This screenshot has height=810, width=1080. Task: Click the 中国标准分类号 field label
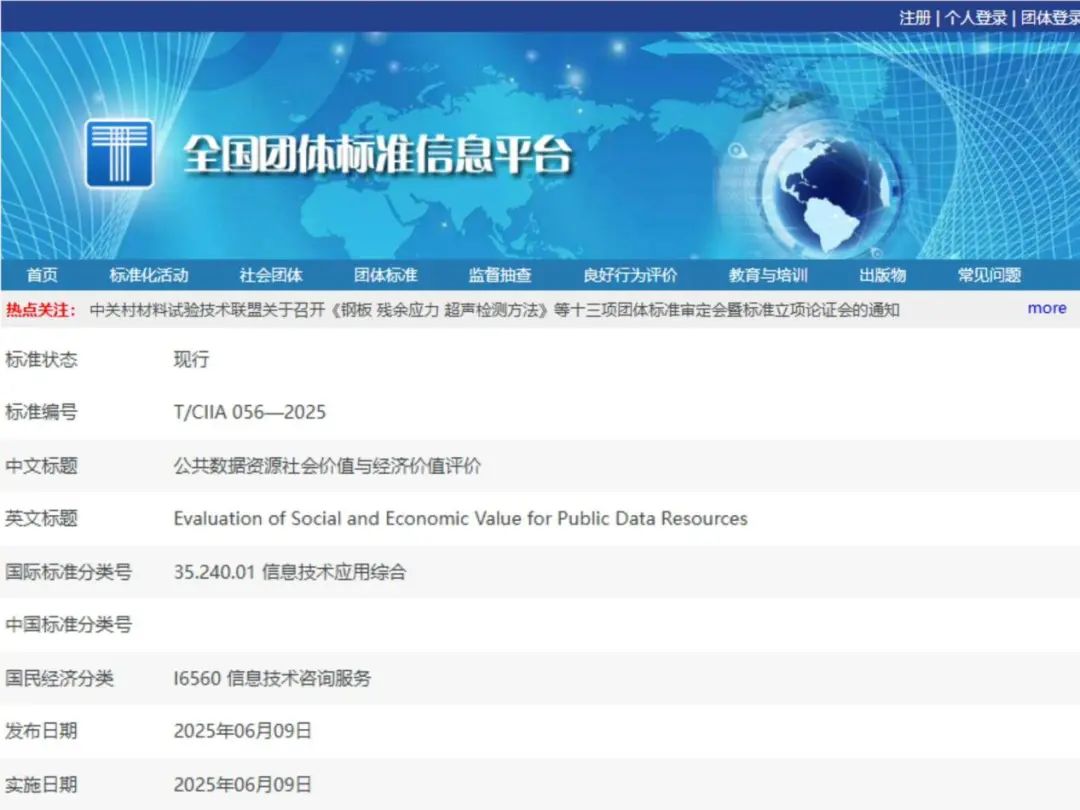pos(68,625)
